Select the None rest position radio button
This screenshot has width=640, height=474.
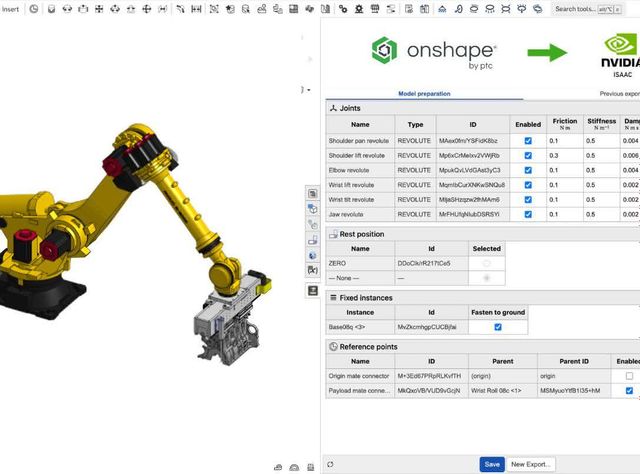coord(487,278)
